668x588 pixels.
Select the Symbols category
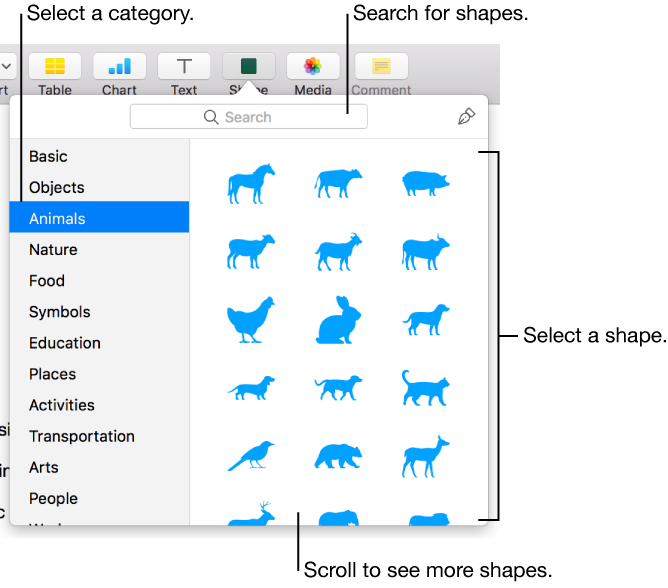[x=99, y=312]
